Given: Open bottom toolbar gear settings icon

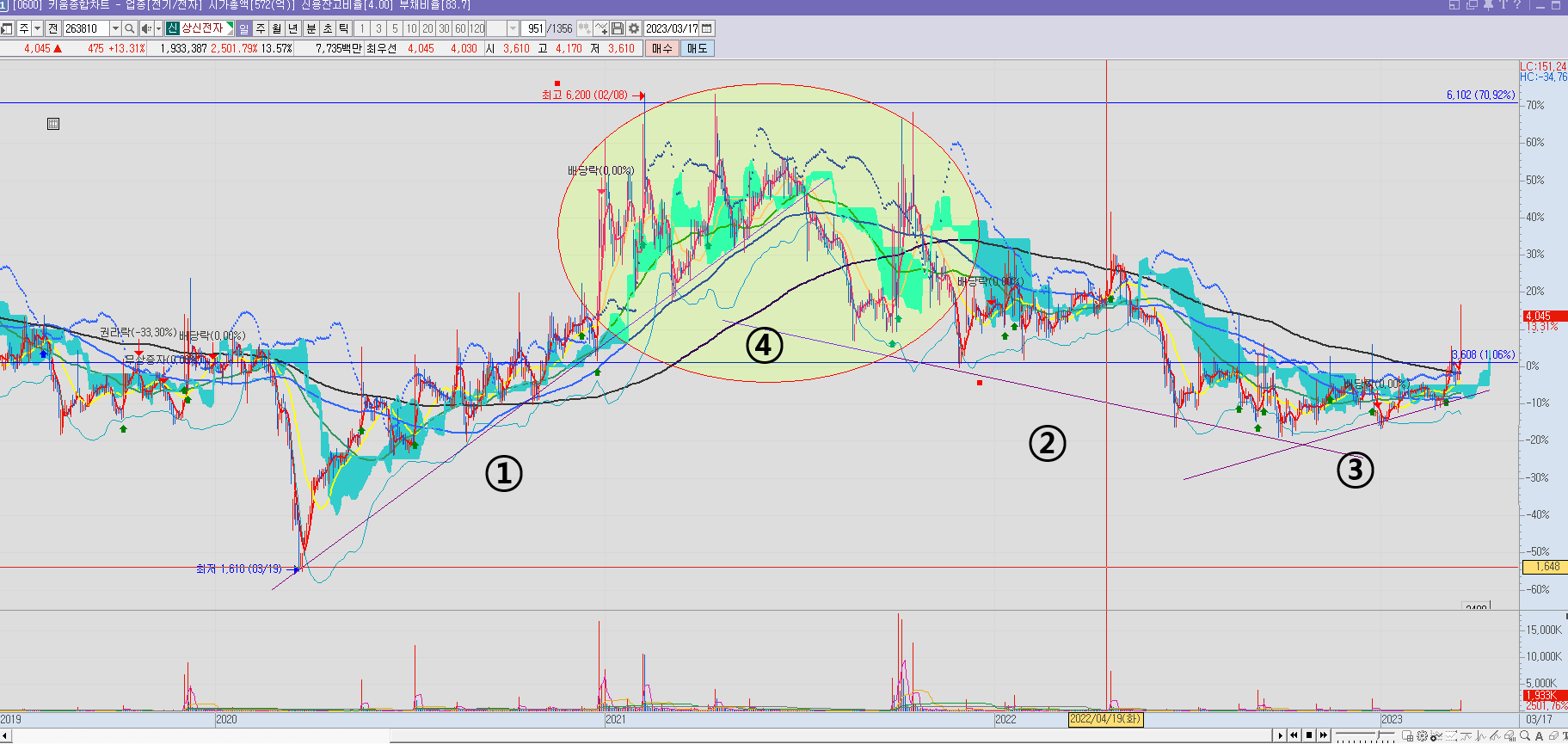Looking at the screenshot, I should click(1422, 735).
